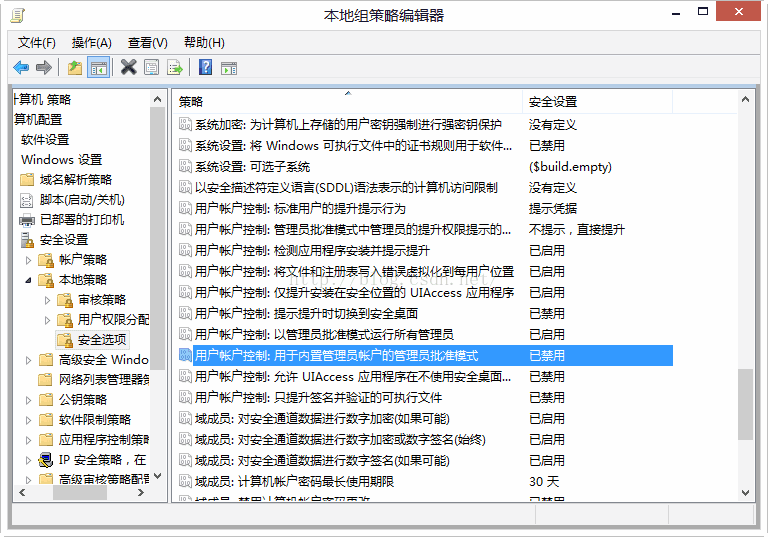Click the policy list scroll-down arrow
Image resolution: width=768 pixels, height=537 pixels.
coord(745,492)
